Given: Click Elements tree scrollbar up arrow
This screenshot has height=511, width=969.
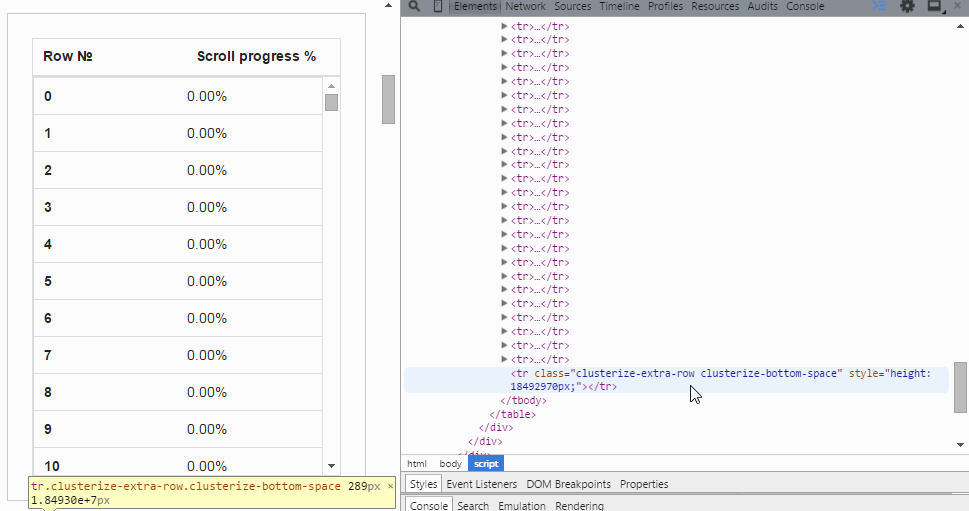Looking at the screenshot, I should pyautogui.click(x=960, y=26).
